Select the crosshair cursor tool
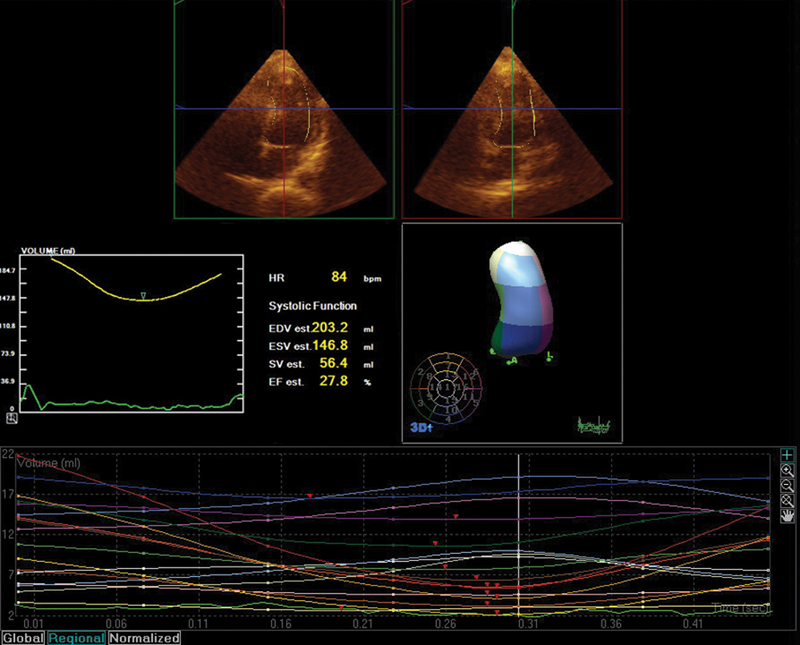Screen dimensions: 800x645 tap(788, 455)
